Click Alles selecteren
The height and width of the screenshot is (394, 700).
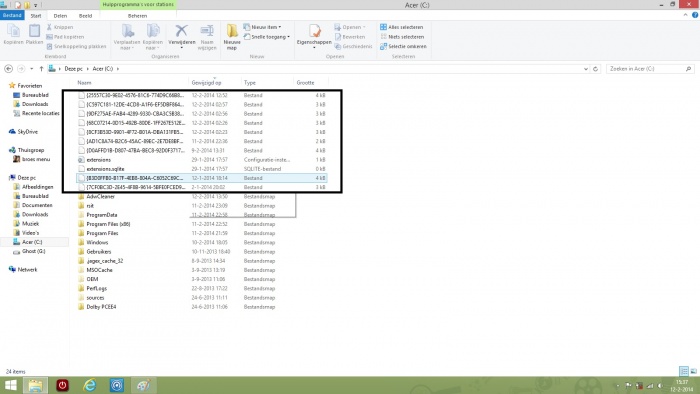pyautogui.click(x=401, y=27)
